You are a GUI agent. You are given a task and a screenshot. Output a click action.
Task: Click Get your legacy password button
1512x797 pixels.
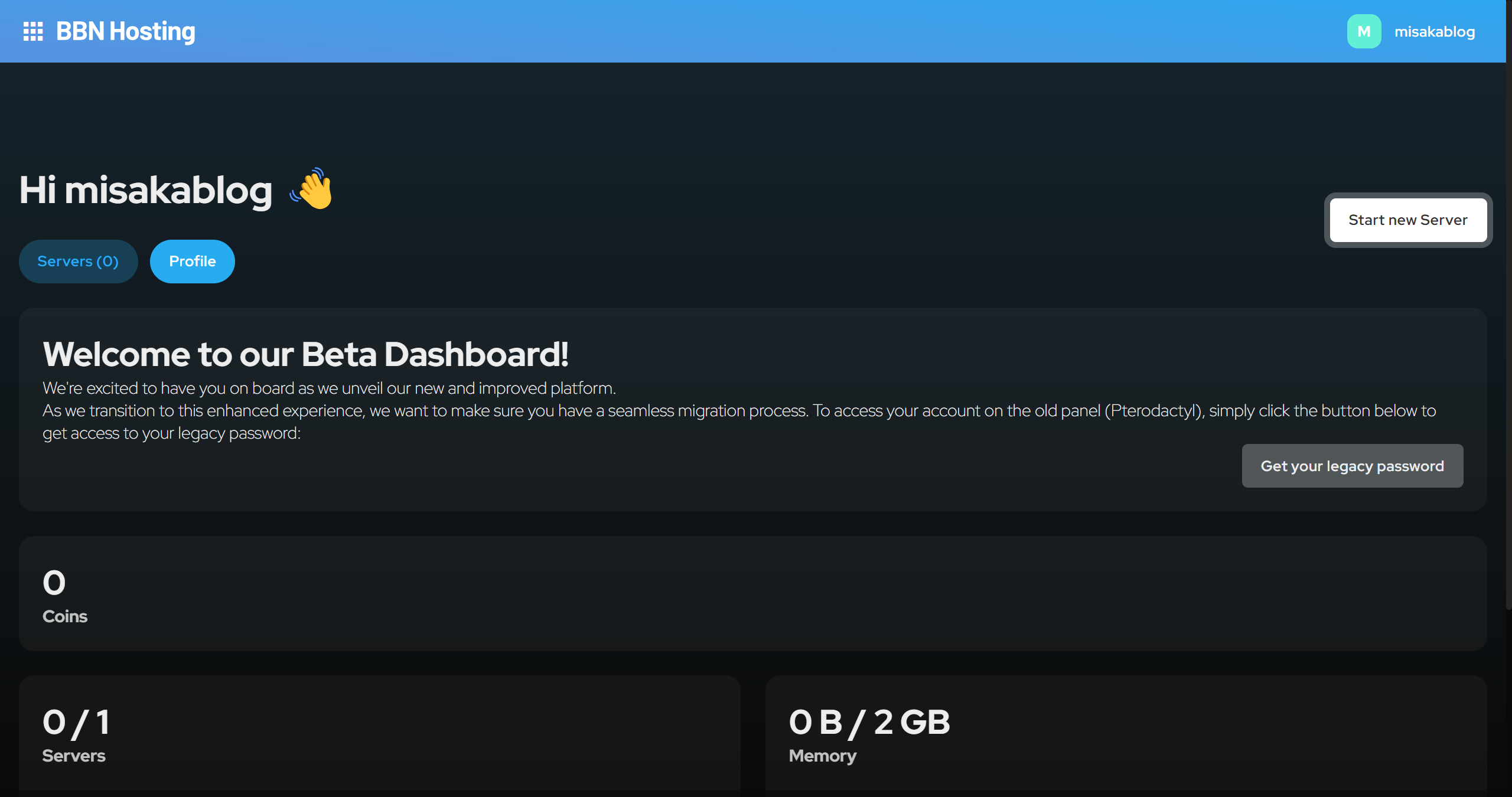pos(1352,466)
